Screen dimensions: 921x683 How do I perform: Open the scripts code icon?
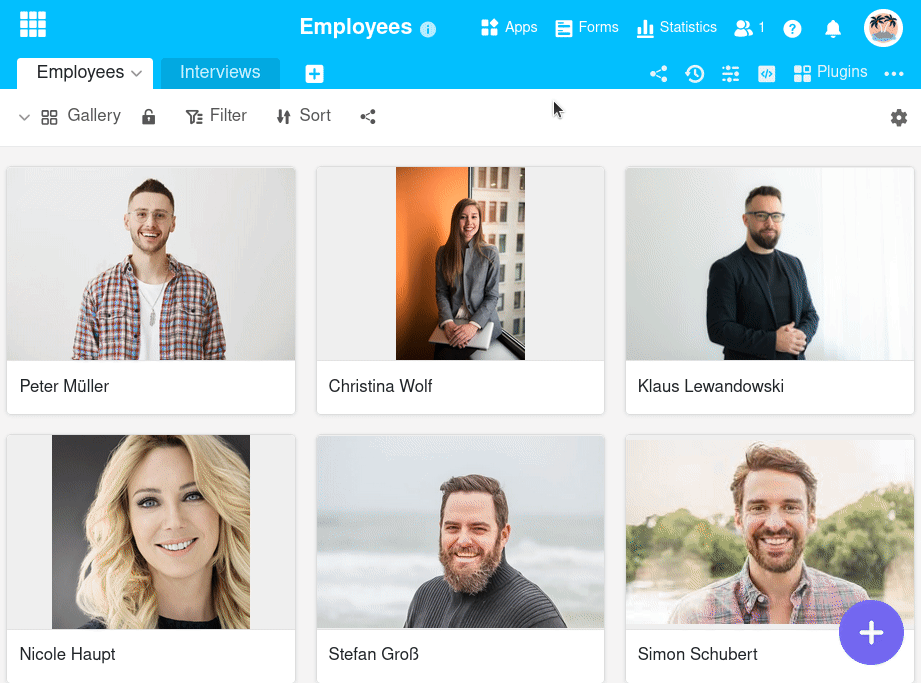pos(766,73)
